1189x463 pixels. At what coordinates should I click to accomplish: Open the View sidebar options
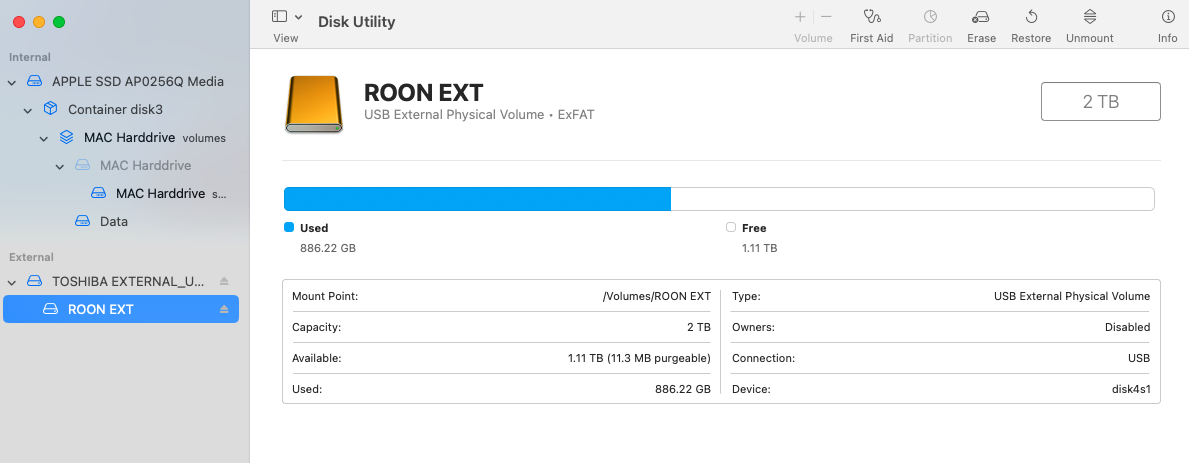click(279, 16)
